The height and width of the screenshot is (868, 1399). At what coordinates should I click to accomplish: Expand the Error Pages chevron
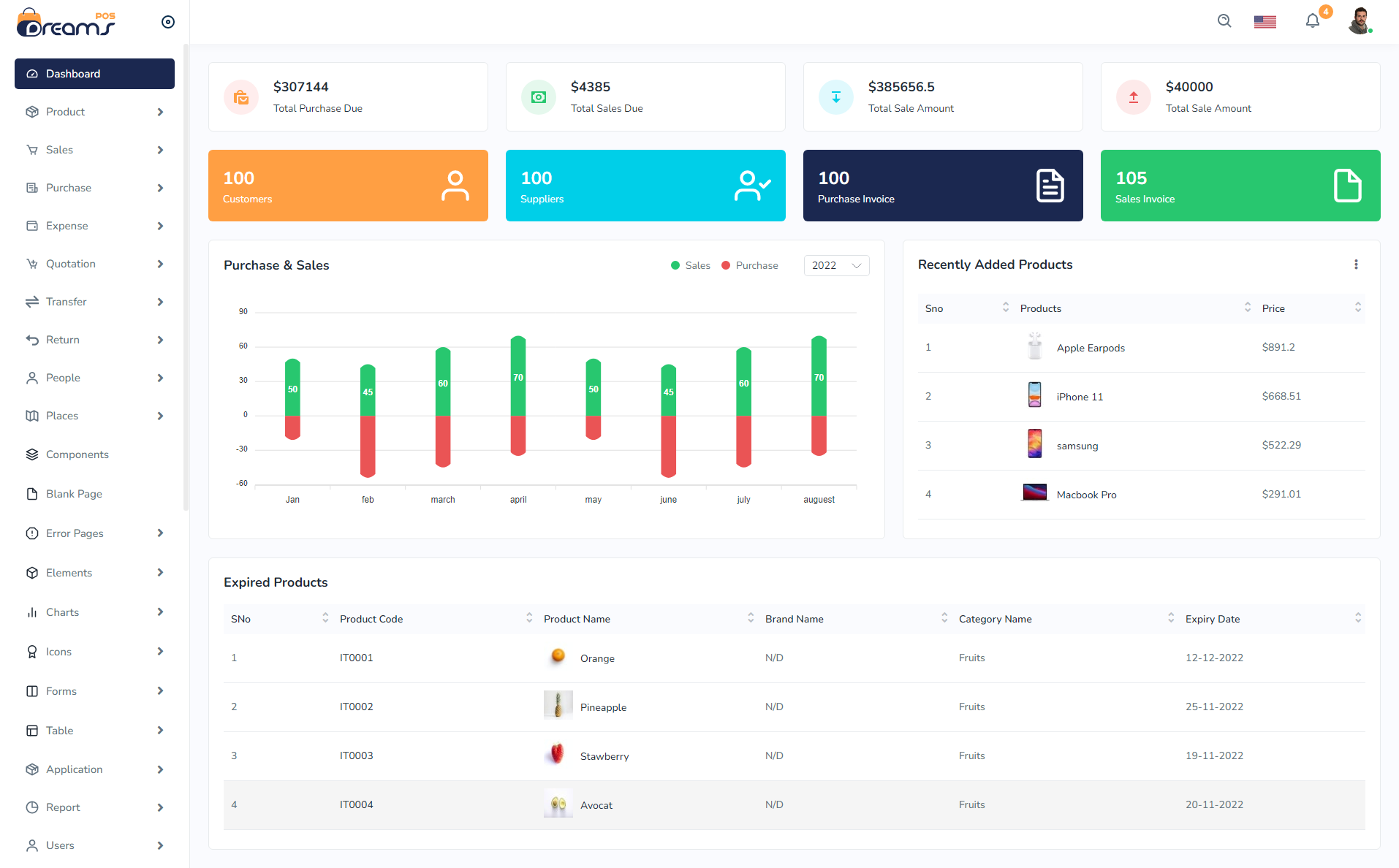[160, 533]
